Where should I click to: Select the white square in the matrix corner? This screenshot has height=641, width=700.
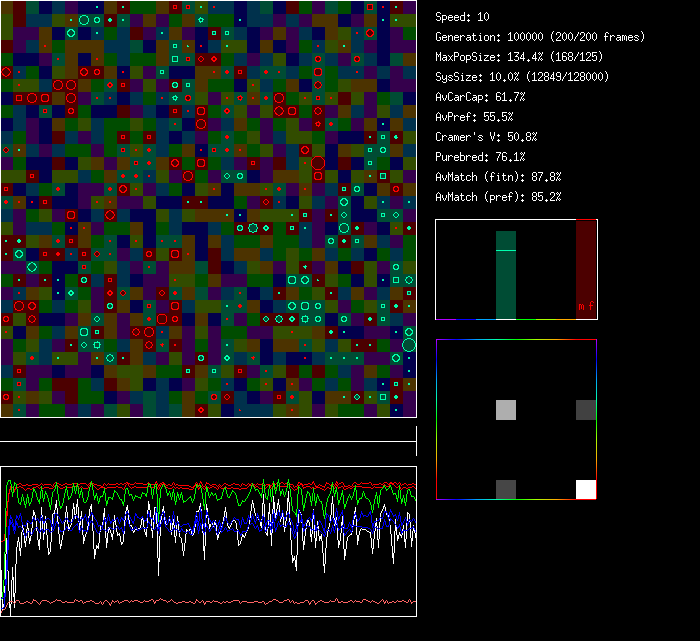click(x=586, y=489)
